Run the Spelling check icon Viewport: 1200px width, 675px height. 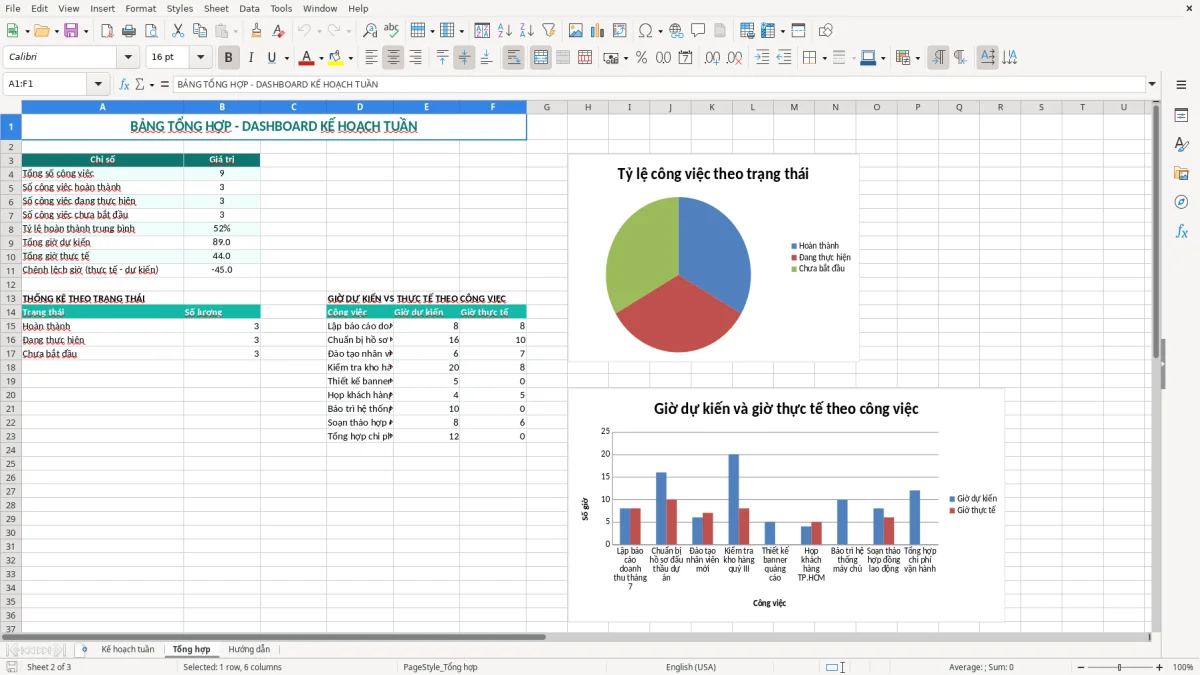tap(392, 31)
